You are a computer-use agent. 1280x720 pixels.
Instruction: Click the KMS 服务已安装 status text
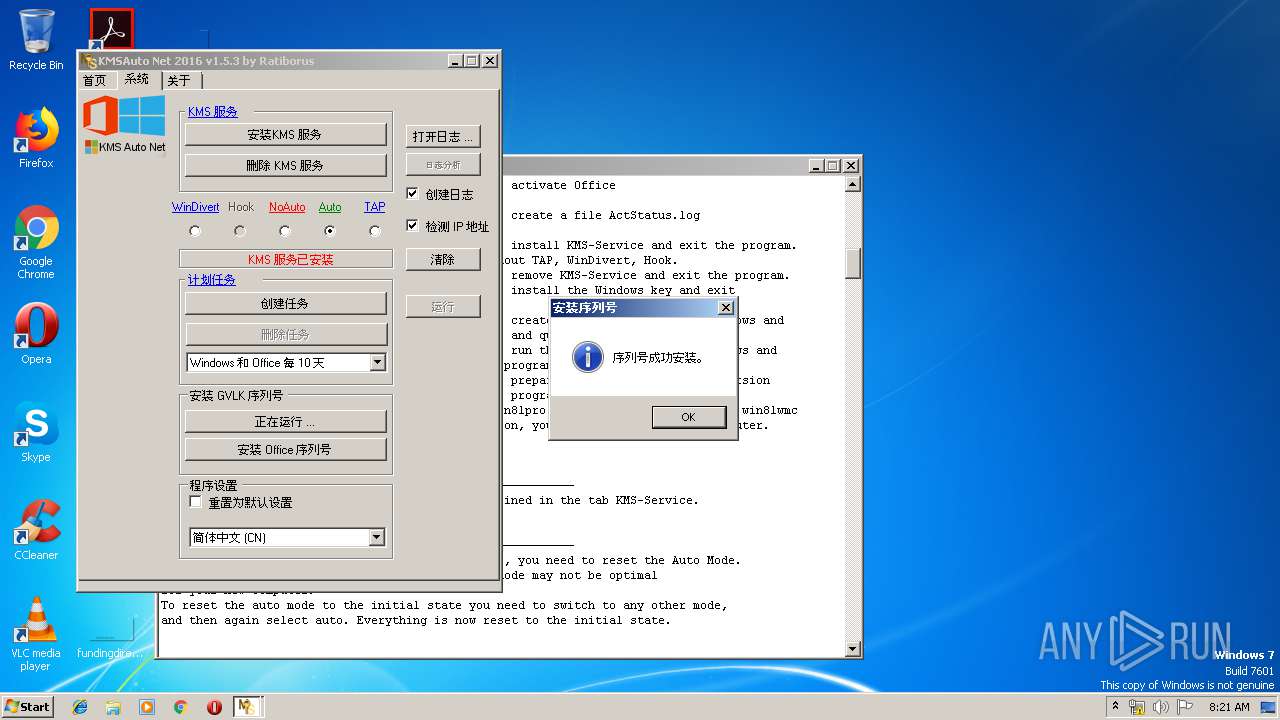(x=290, y=260)
